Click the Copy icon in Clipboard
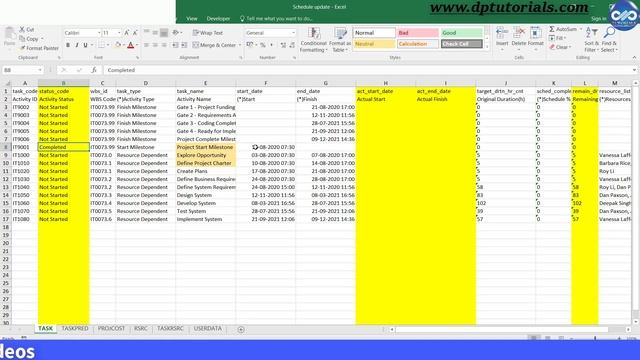 coord(22,39)
